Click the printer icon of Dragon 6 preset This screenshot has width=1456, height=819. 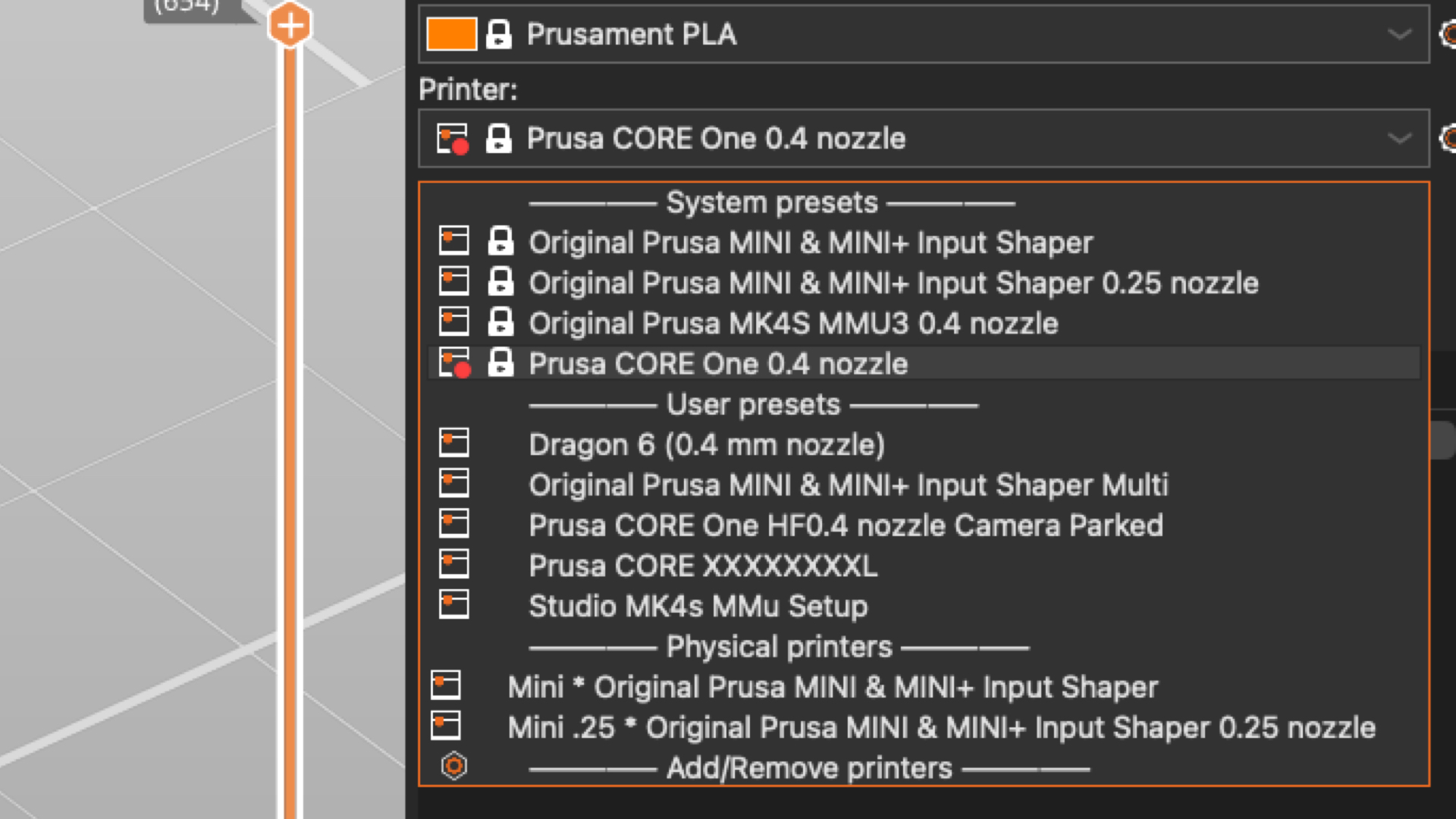point(454,443)
